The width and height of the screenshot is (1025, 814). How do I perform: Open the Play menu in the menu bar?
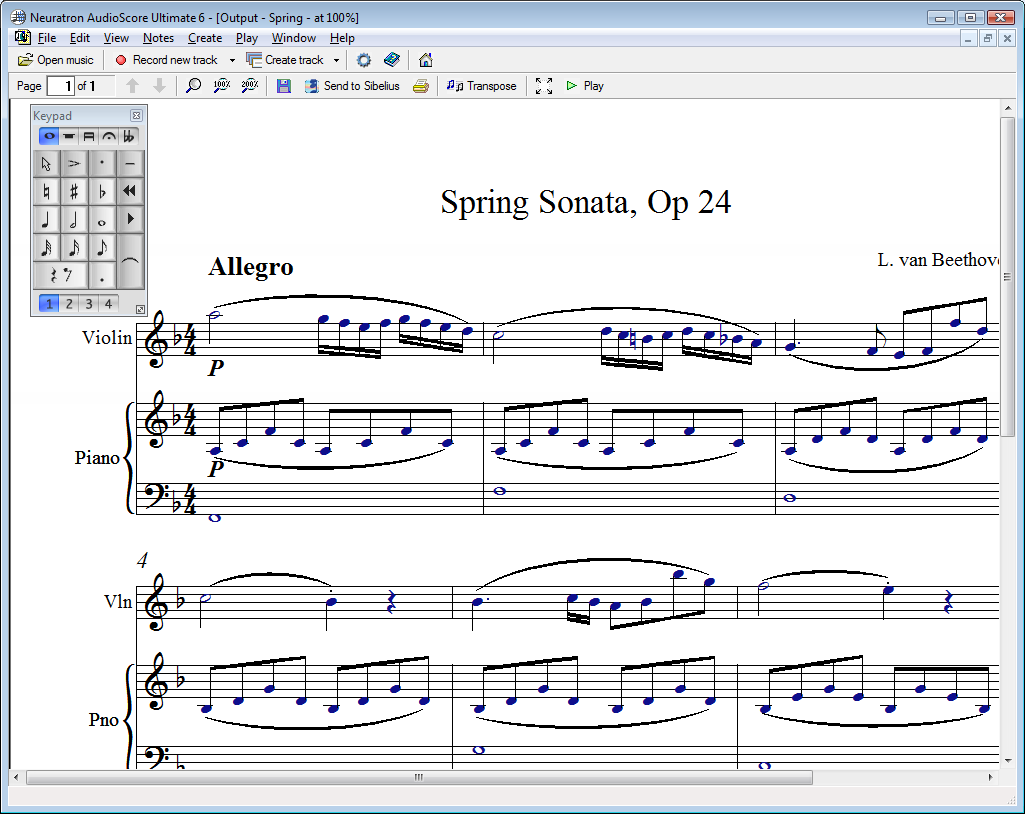[x=246, y=38]
